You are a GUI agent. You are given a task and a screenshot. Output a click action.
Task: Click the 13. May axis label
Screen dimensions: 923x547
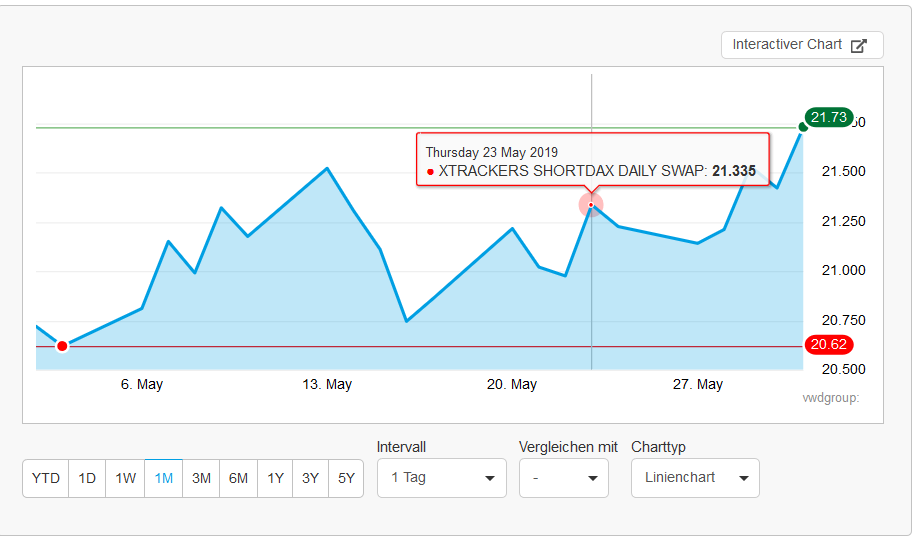328,385
